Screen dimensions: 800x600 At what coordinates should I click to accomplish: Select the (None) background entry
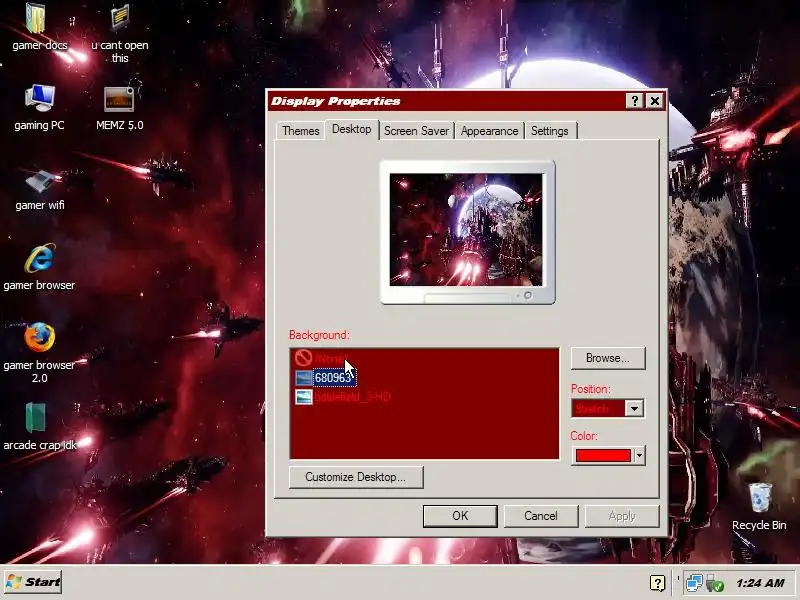331,358
